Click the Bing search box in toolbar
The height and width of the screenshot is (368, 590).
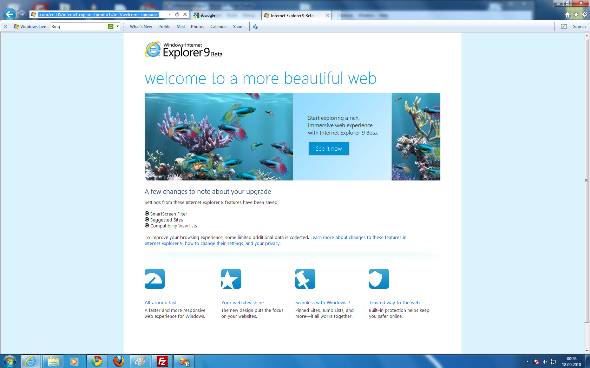(79, 27)
